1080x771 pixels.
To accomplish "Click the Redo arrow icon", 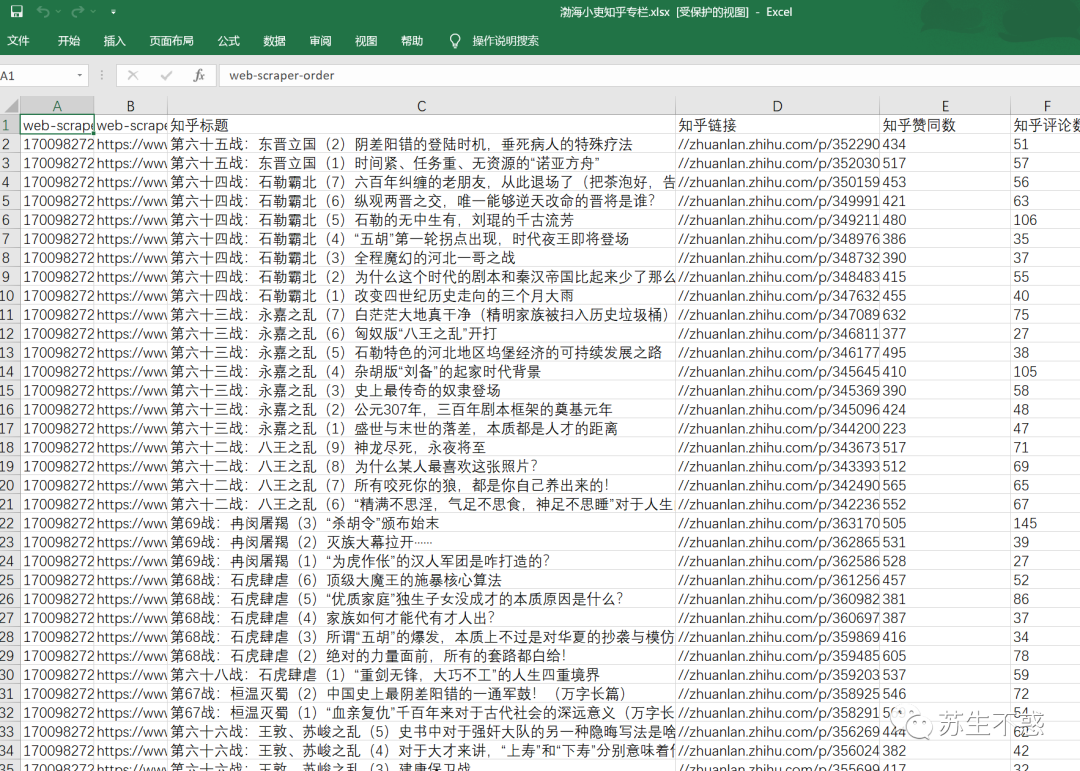I will [x=77, y=11].
